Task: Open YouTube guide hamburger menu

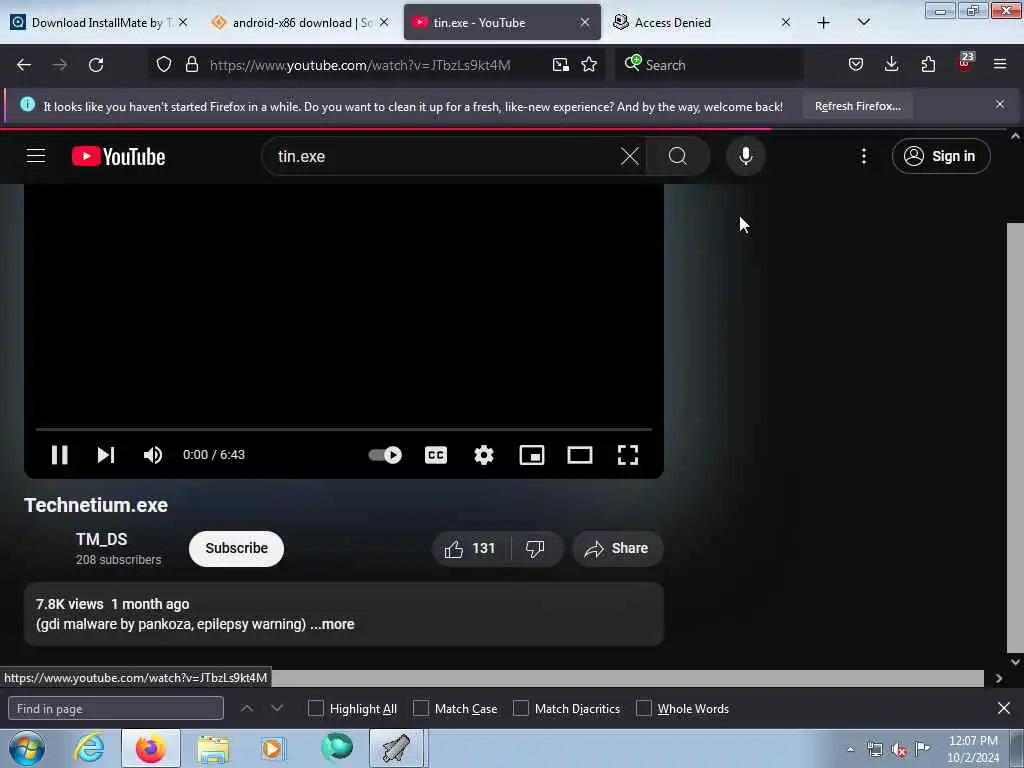Action: pyautogui.click(x=36, y=156)
